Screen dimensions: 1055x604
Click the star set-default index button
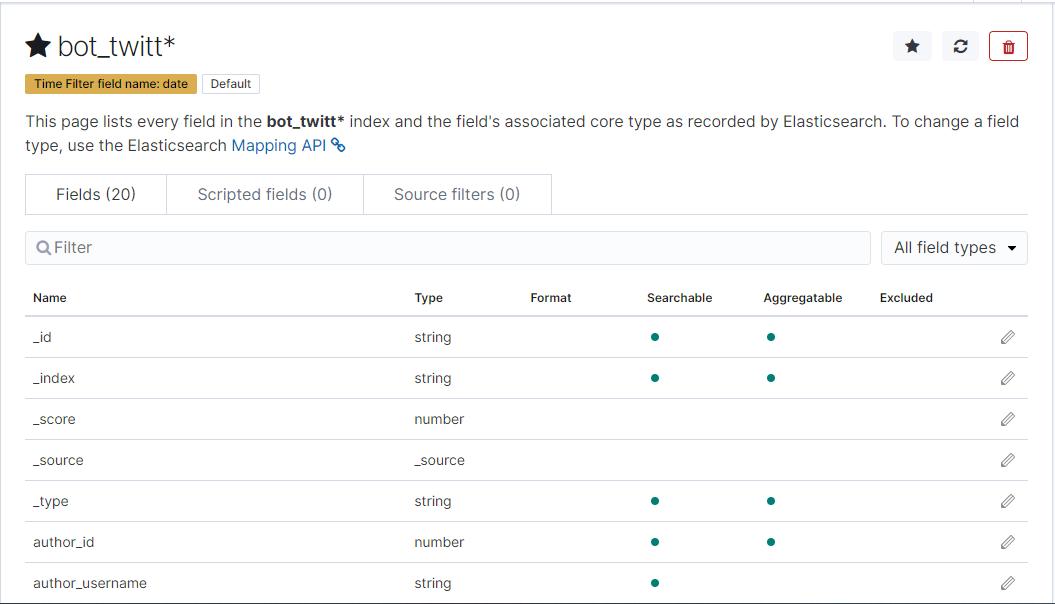click(x=912, y=46)
